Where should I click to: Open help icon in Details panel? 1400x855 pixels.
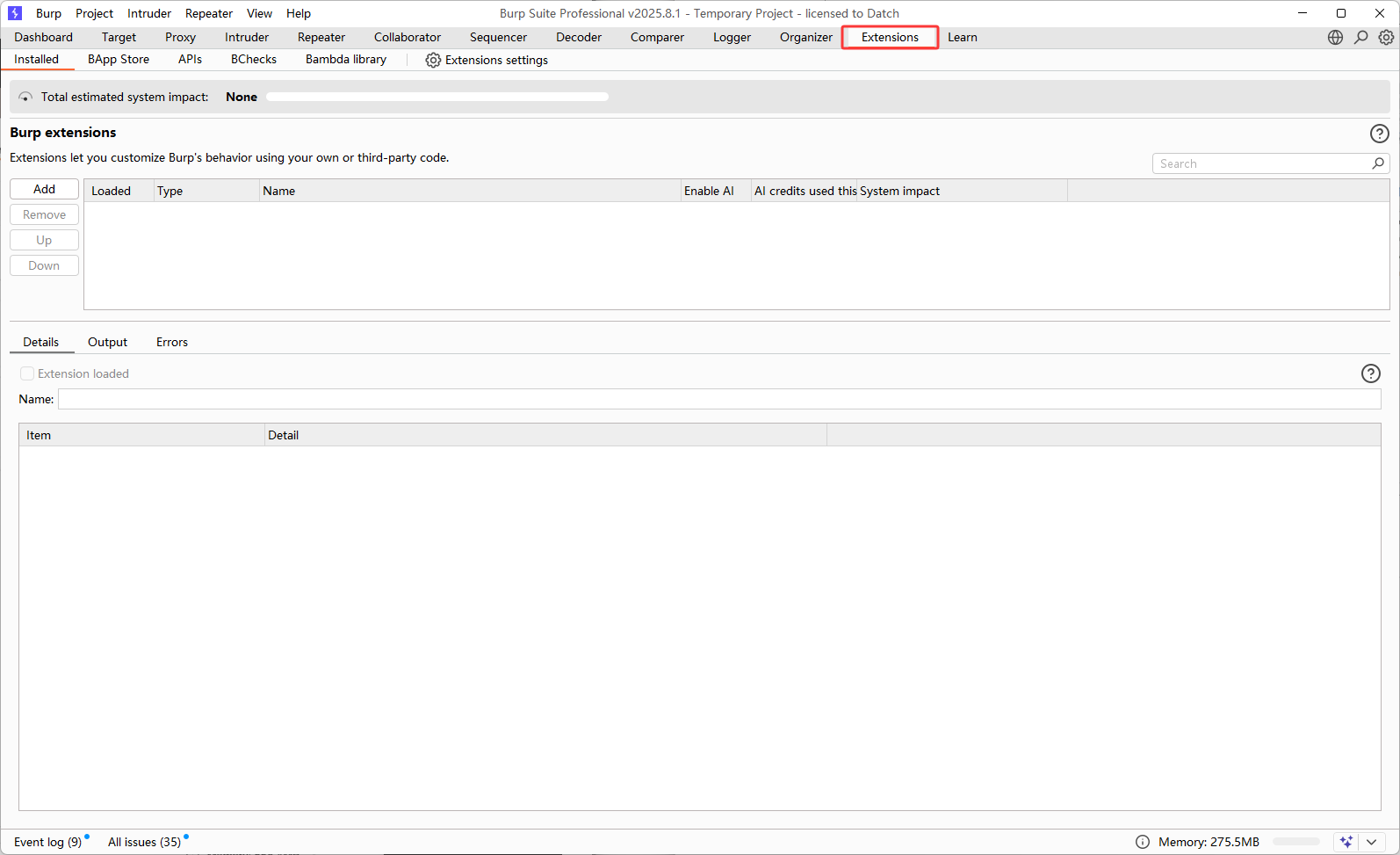click(x=1370, y=373)
